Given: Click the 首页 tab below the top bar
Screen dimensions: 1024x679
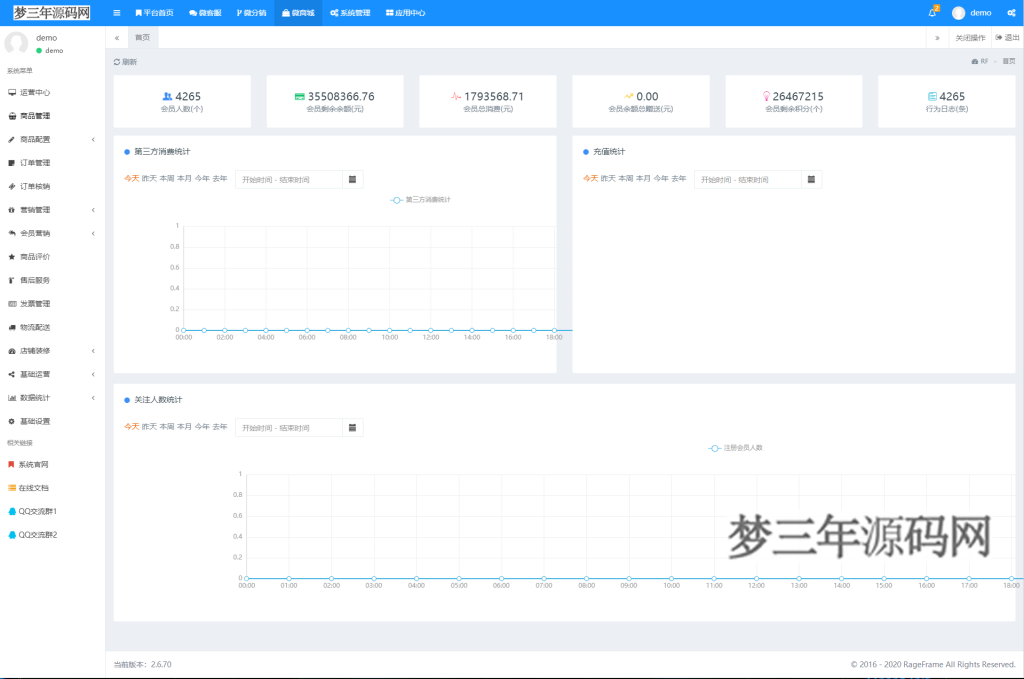Looking at the screenshot, I should (x=141, y=36).
